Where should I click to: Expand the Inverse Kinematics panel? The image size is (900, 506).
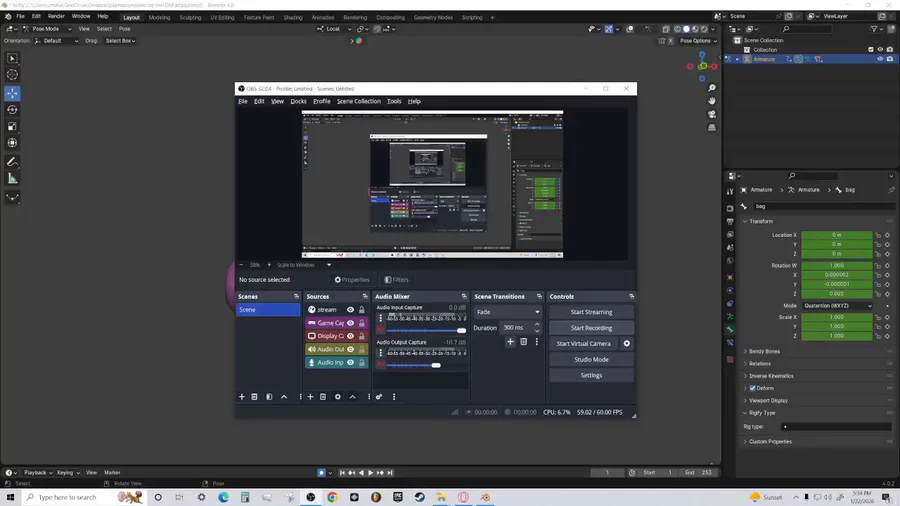pyautogui.click(x=771, y=376)
